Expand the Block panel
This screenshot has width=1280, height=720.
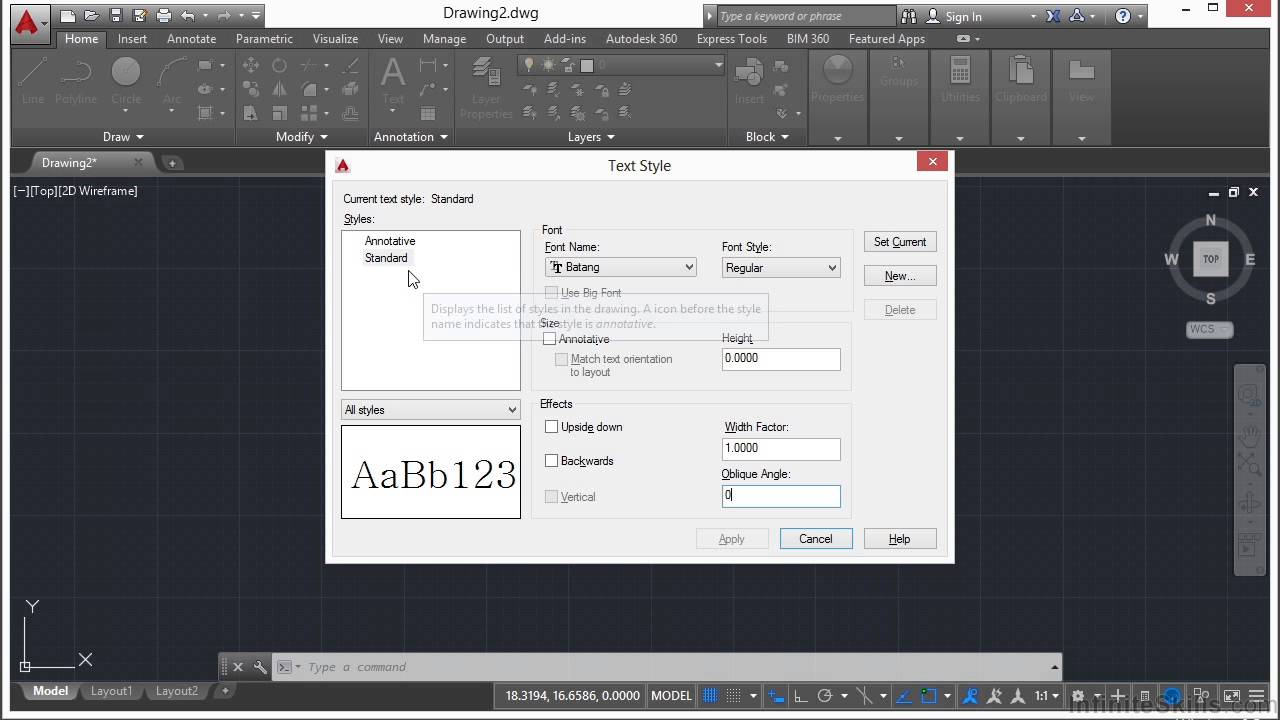pos(767,137)
